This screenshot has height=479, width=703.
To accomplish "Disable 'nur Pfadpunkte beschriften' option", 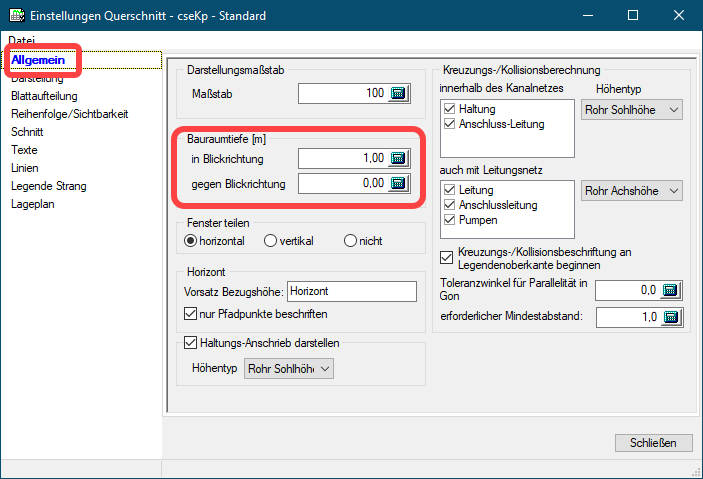I will click(x=193, y=313).
